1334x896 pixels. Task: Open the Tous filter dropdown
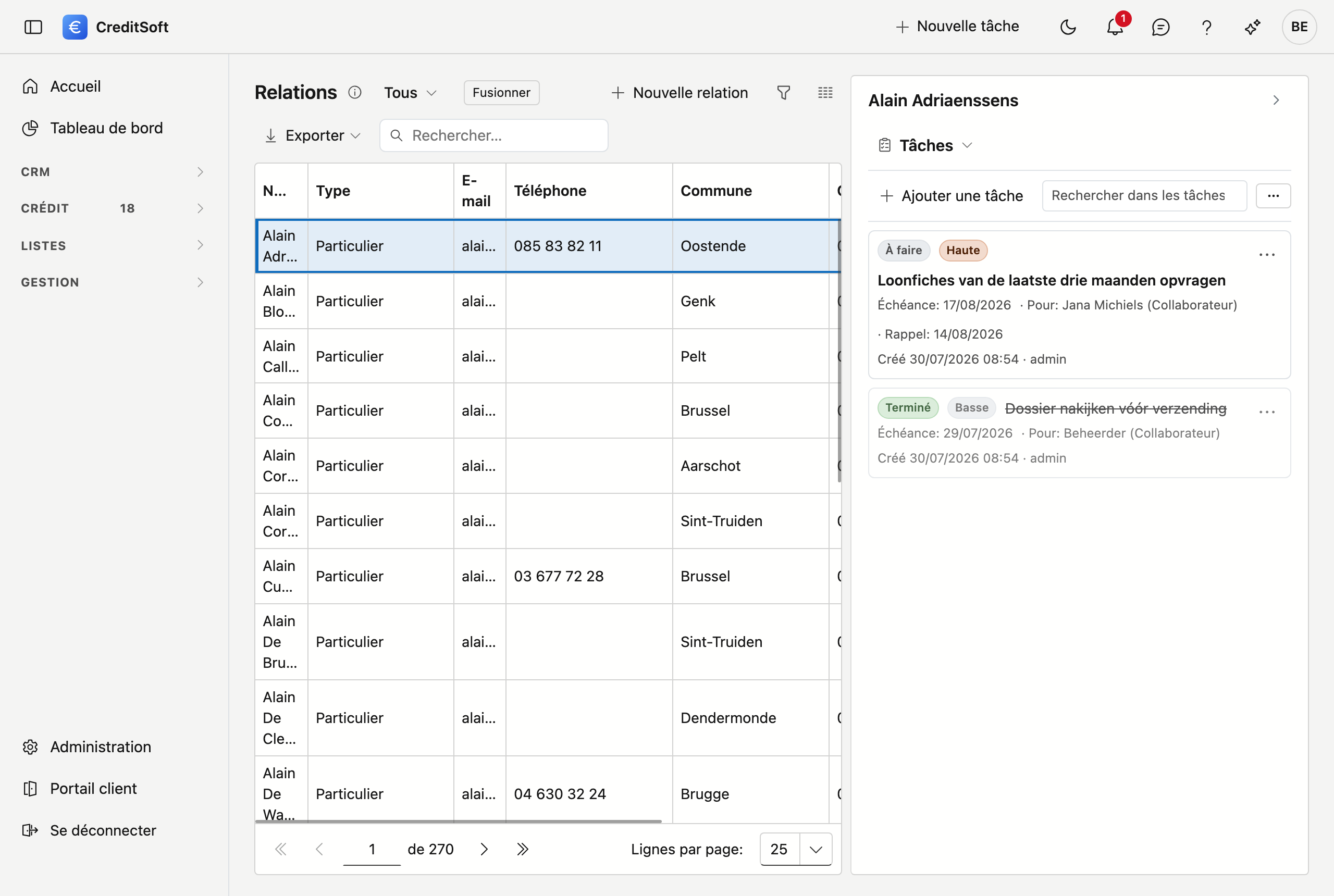(411, 93)
